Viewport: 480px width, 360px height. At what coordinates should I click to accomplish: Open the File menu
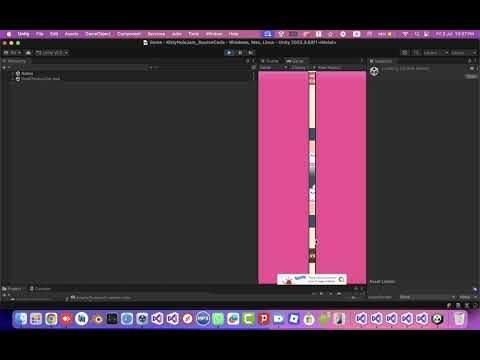[40, 34]
